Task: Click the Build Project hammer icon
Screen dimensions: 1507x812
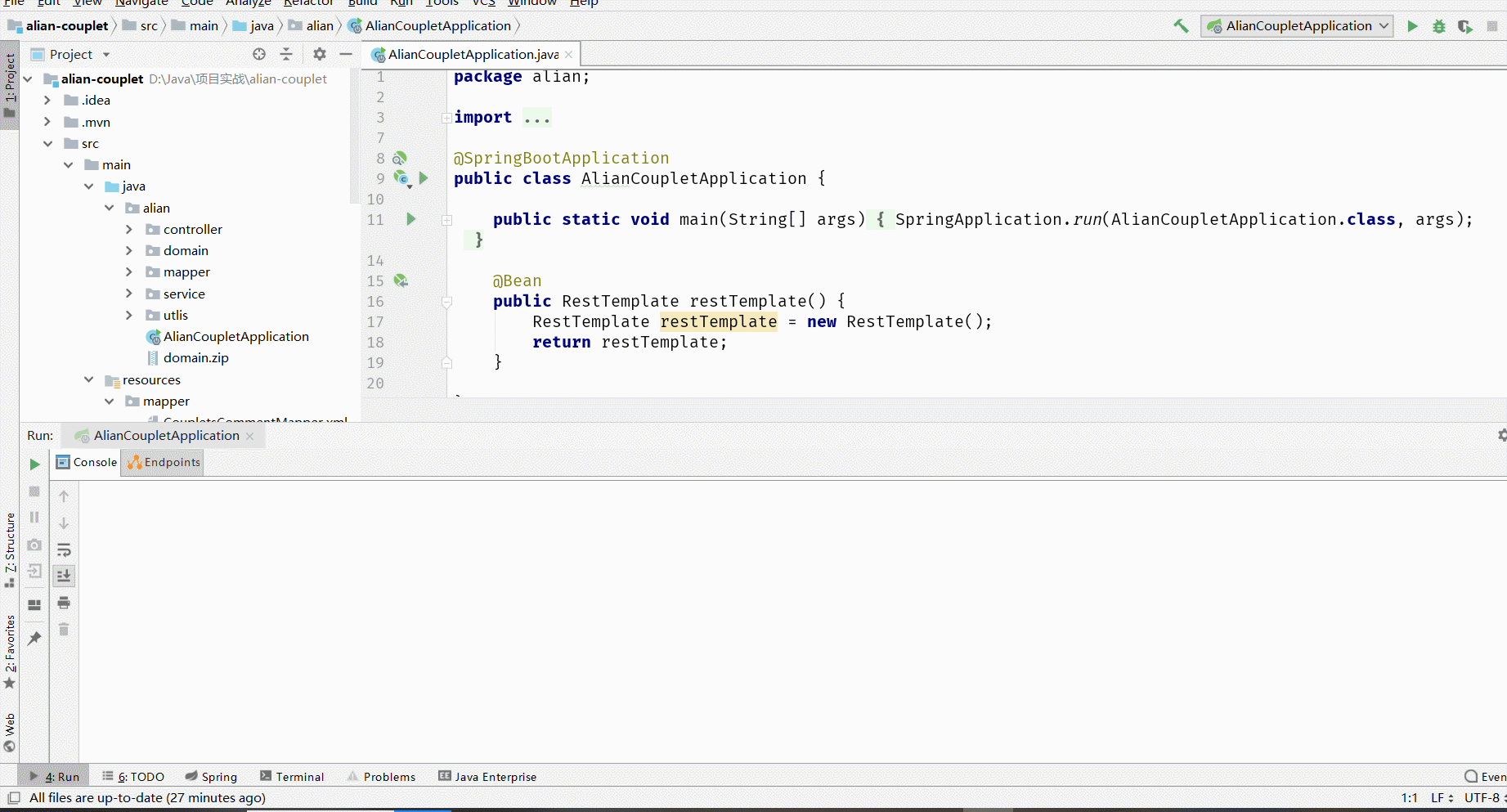Action: [x=1180, y=25]
